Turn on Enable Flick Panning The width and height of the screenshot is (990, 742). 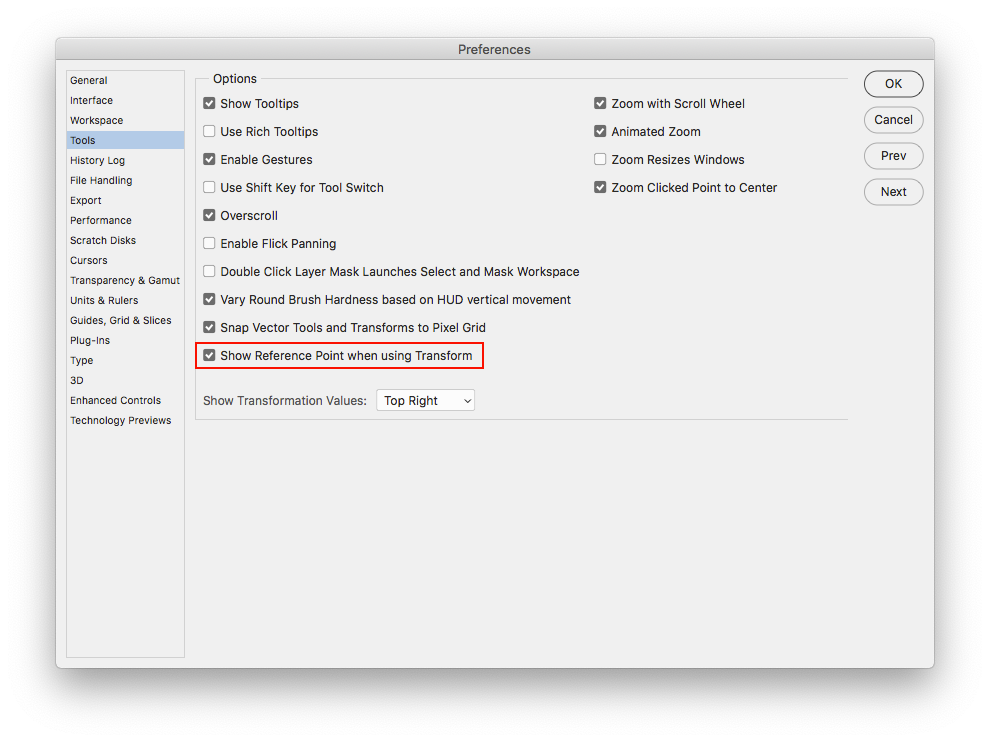tap(210, 244)
